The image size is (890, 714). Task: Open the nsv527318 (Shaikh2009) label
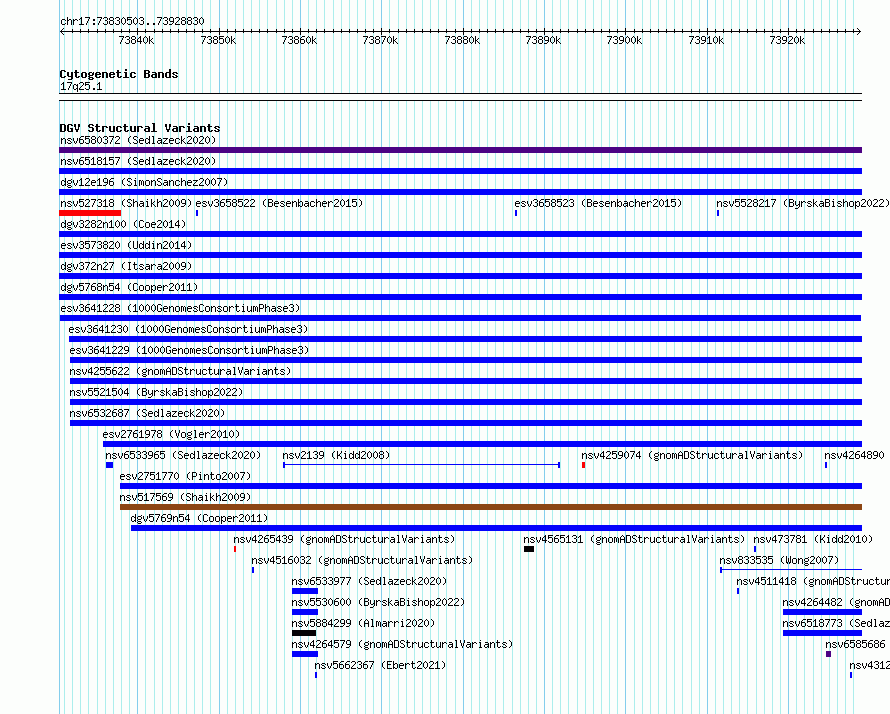[126, 203]
